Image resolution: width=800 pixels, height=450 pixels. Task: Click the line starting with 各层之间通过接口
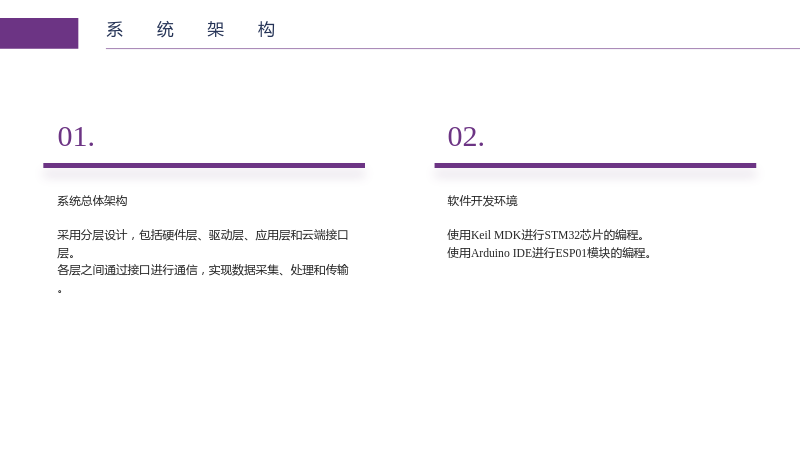[203, 270]
